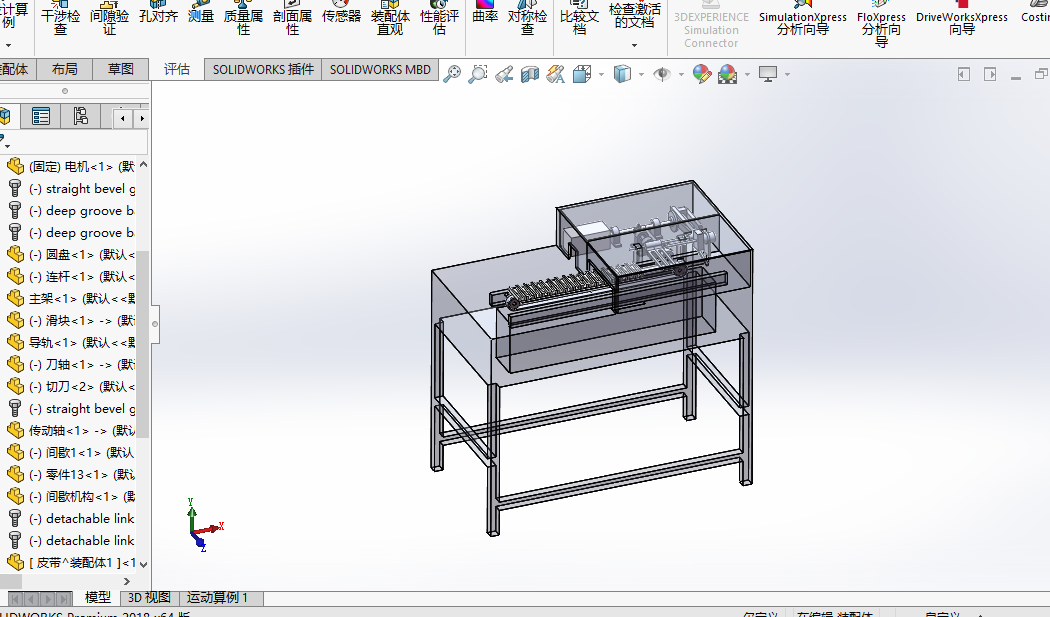Expand the Display Style dropdown arrow
The width and height of the screenshot is (1050, 617).
point(641,74)
